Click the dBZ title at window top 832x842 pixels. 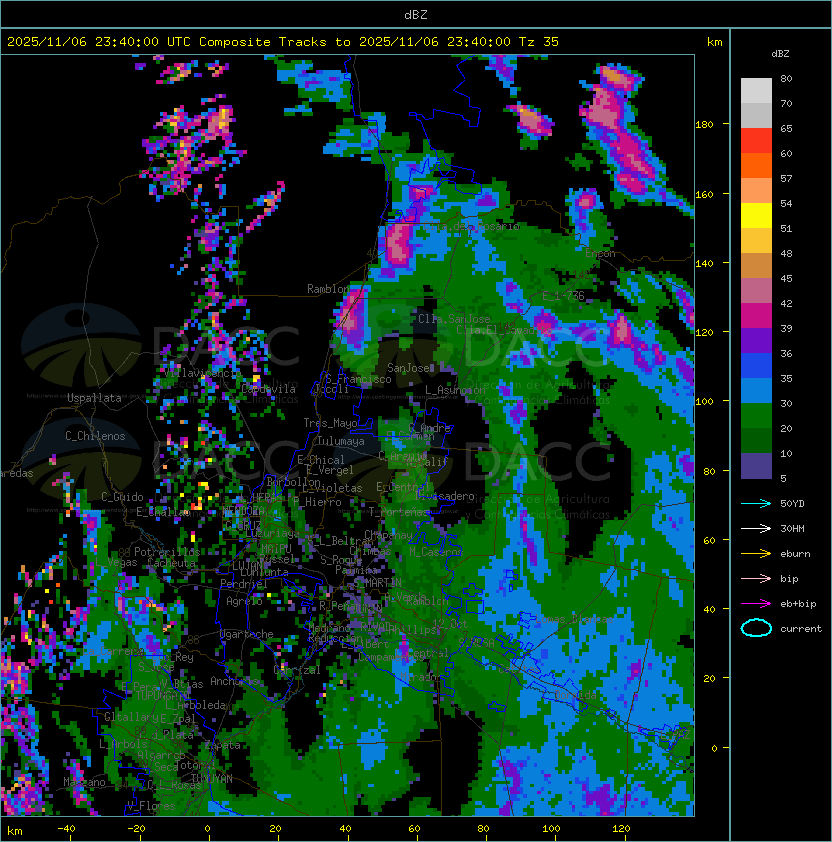click(416, 14)
